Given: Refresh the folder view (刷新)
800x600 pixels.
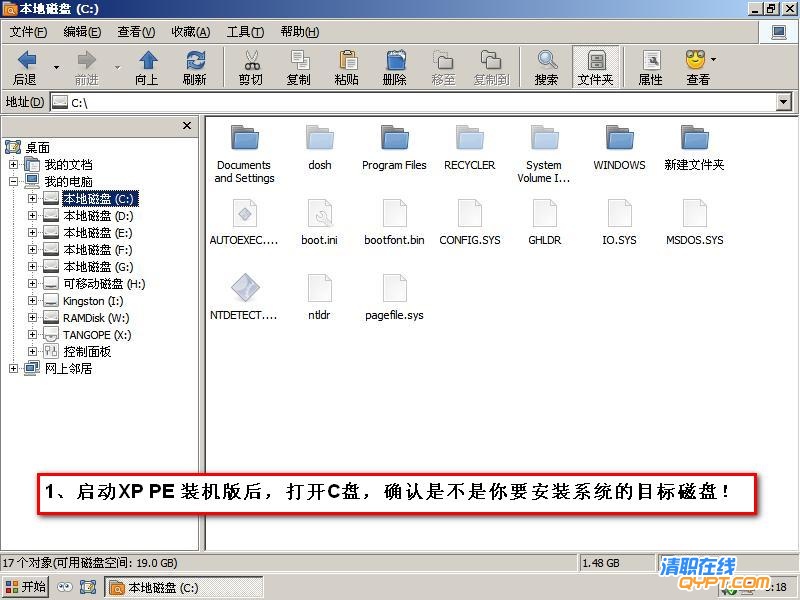Looking at the screenshot, I should pyautogui.click(x=195, y=68).
